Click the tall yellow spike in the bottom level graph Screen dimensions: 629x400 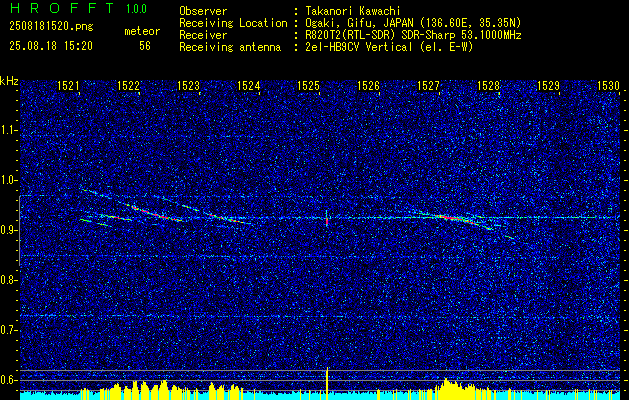[327, 383]
